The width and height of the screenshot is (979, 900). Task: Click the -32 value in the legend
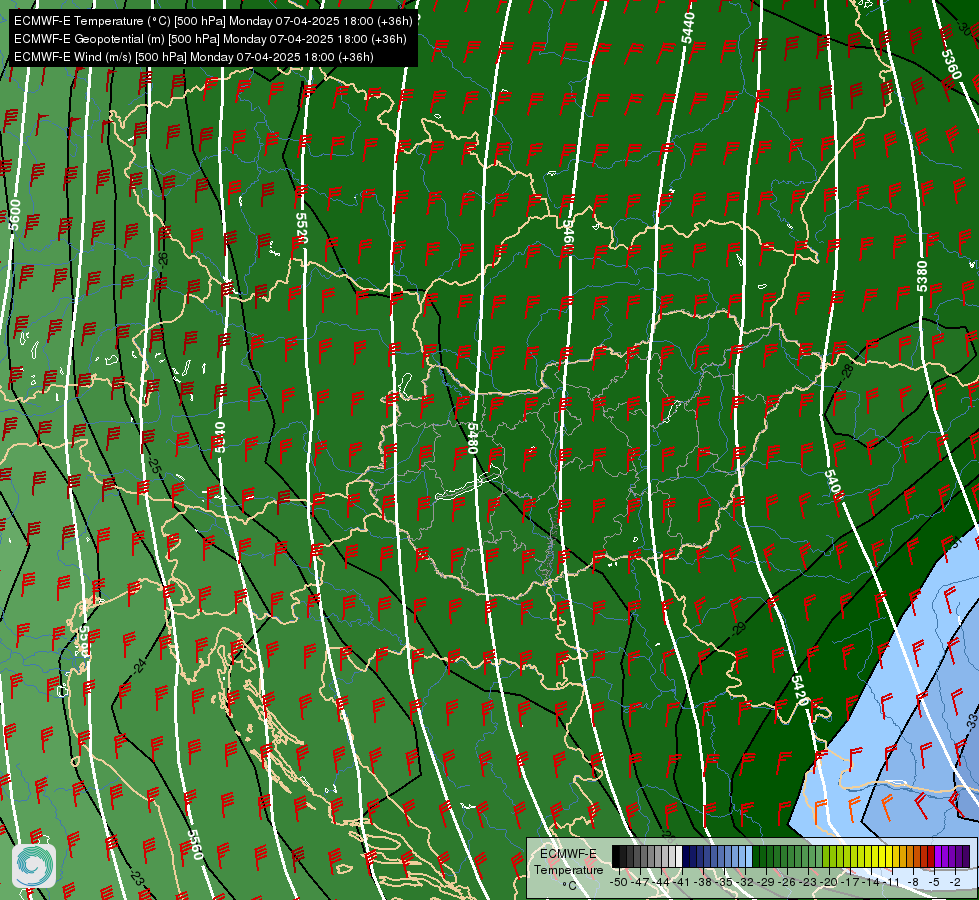tap(745, 882)
